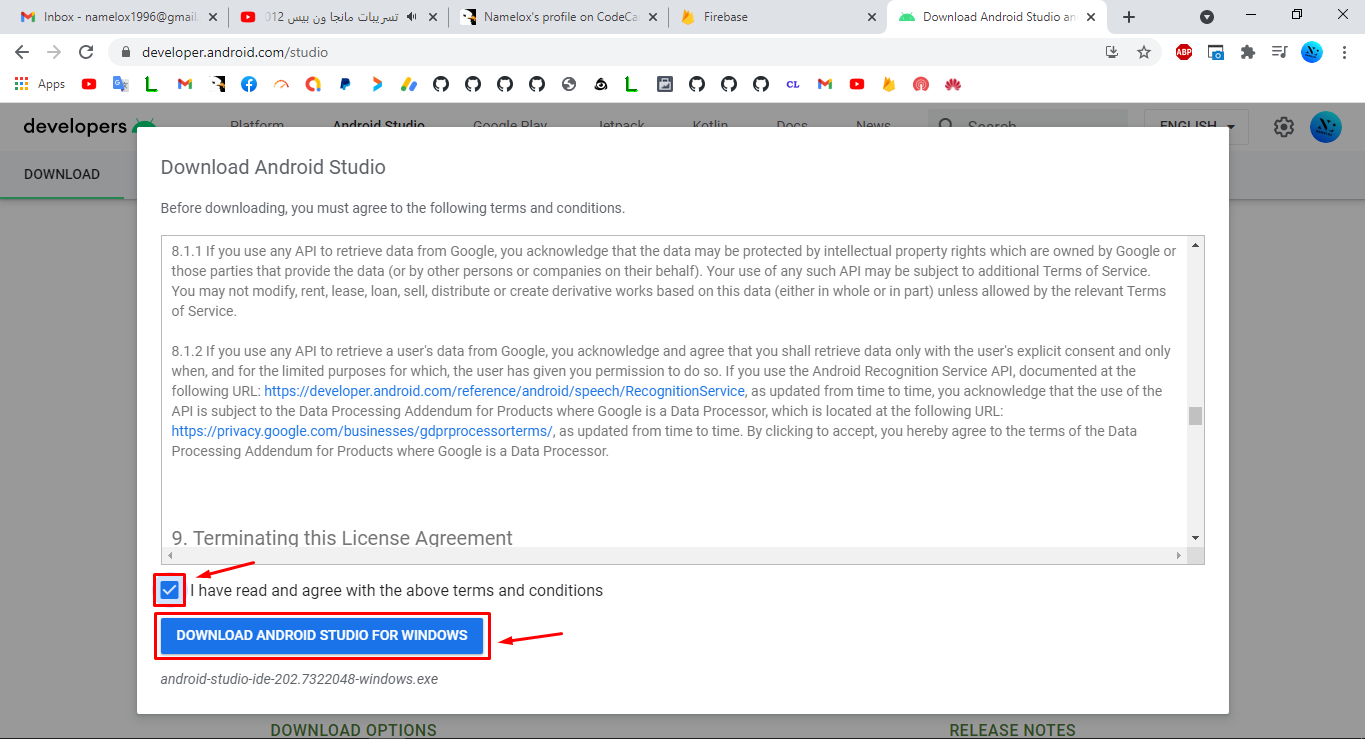
Task: Click '9. Terminating this License Agreement' heading
Action: (x=342, y=538)
